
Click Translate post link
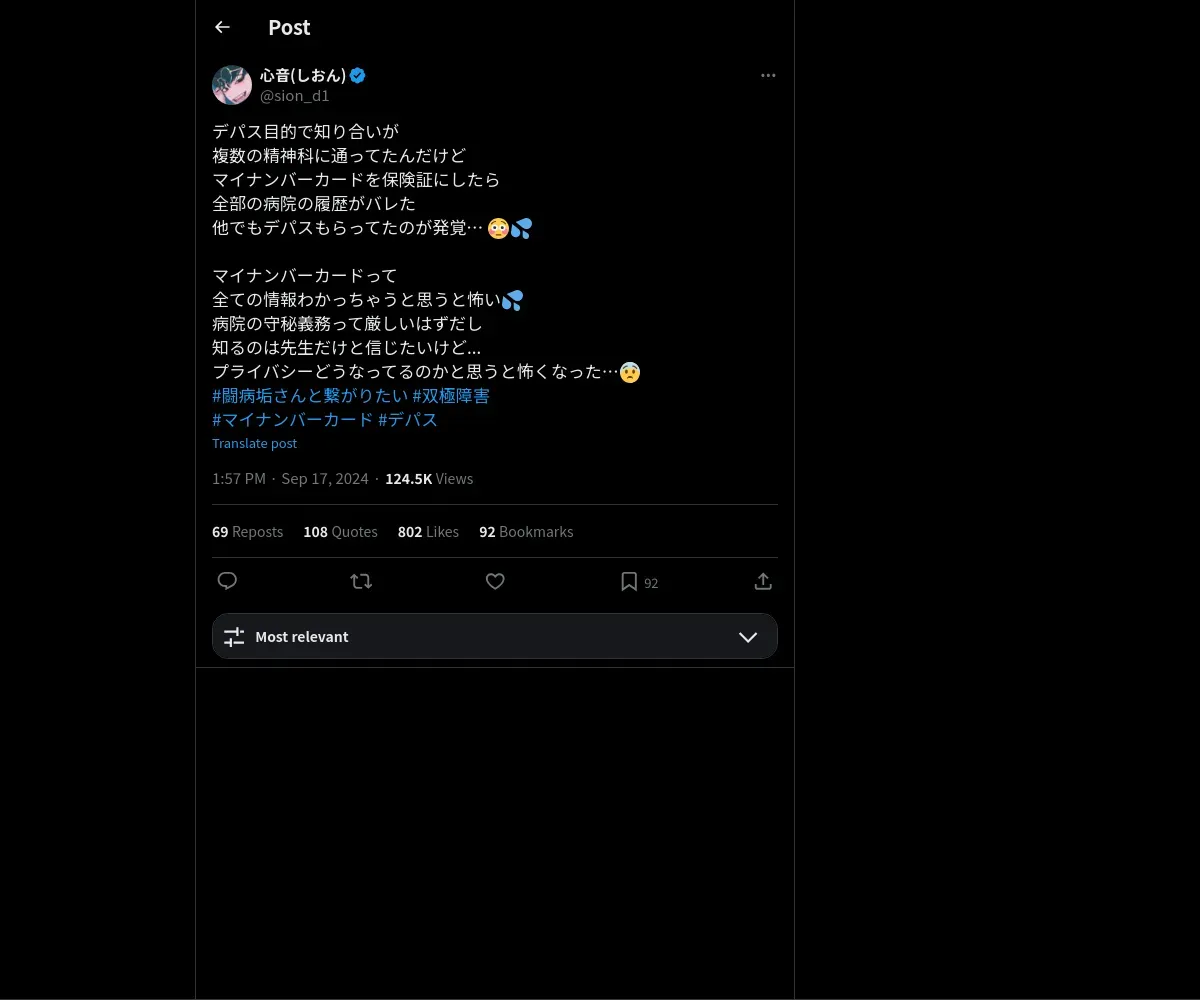(254, 443)
